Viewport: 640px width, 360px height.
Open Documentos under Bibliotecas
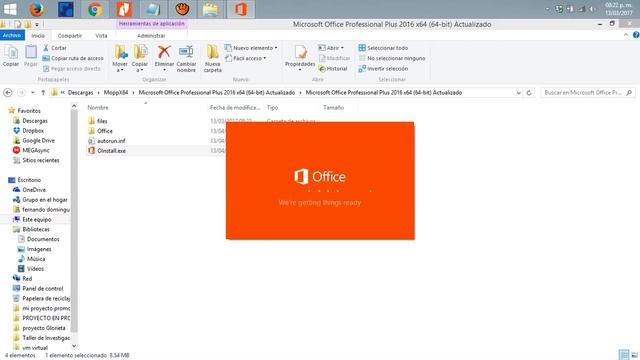coord(43,239)
